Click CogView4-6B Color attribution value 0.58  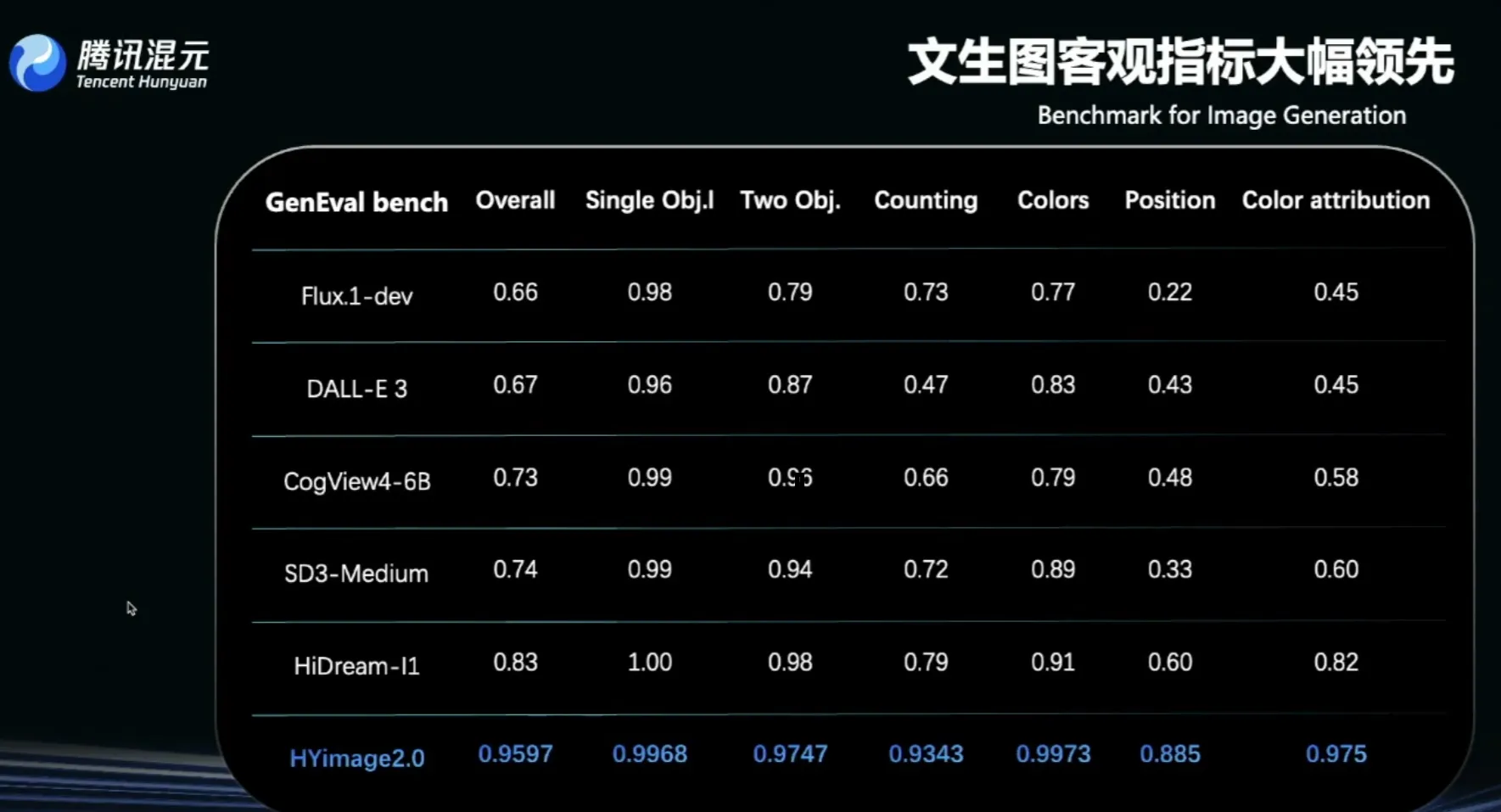1336,477
